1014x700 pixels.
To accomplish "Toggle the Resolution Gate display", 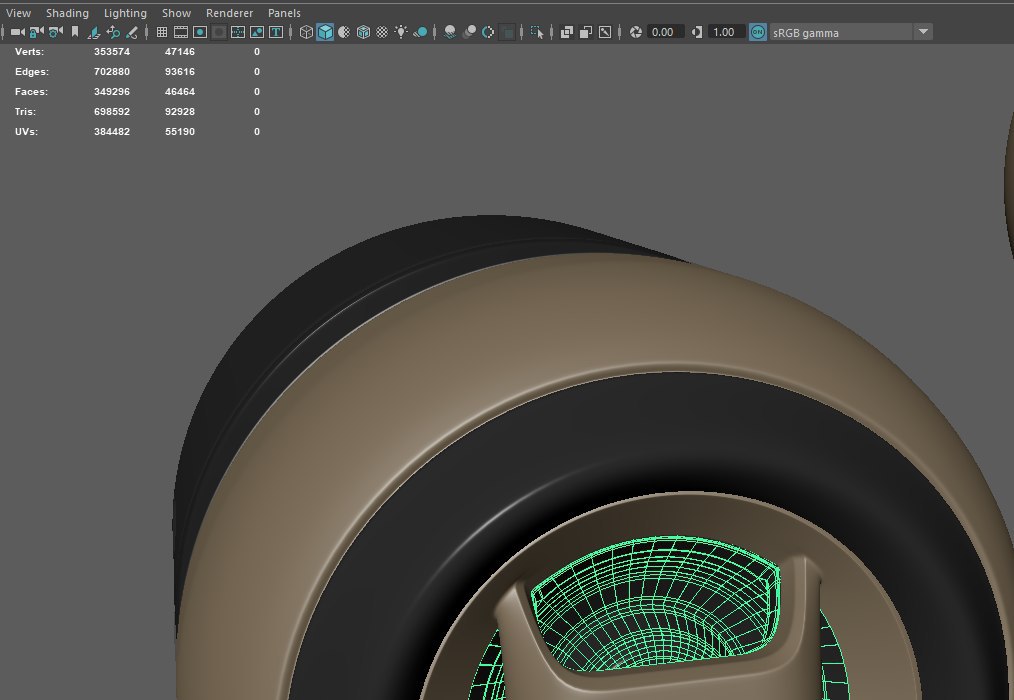I will click(200, 32).
